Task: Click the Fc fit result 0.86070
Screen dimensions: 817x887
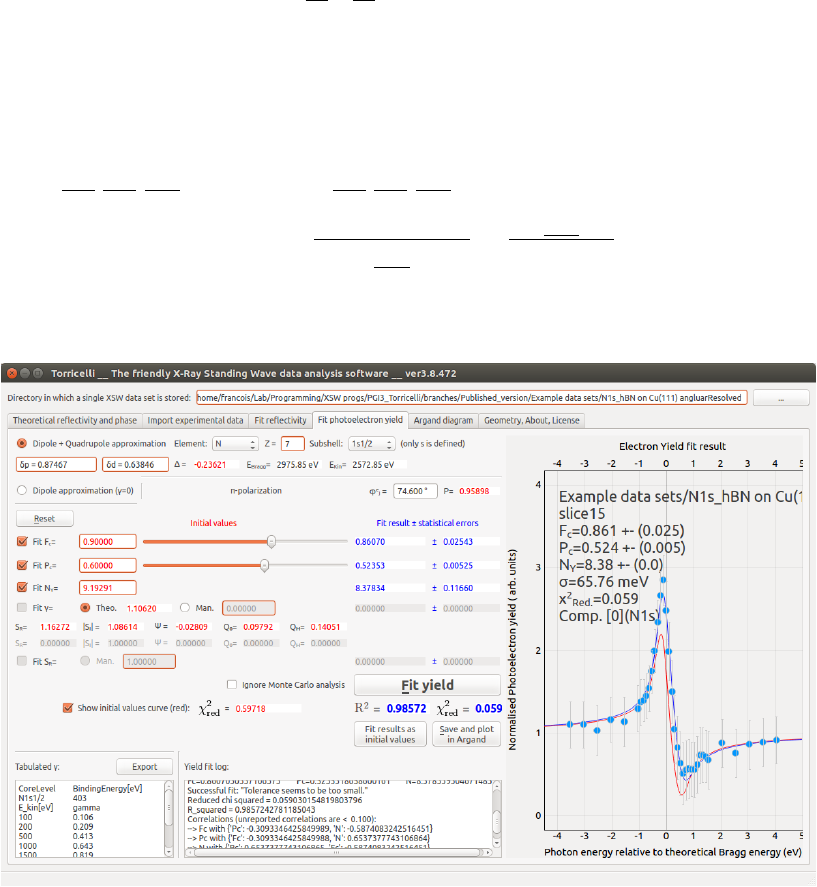Action: 370,541
